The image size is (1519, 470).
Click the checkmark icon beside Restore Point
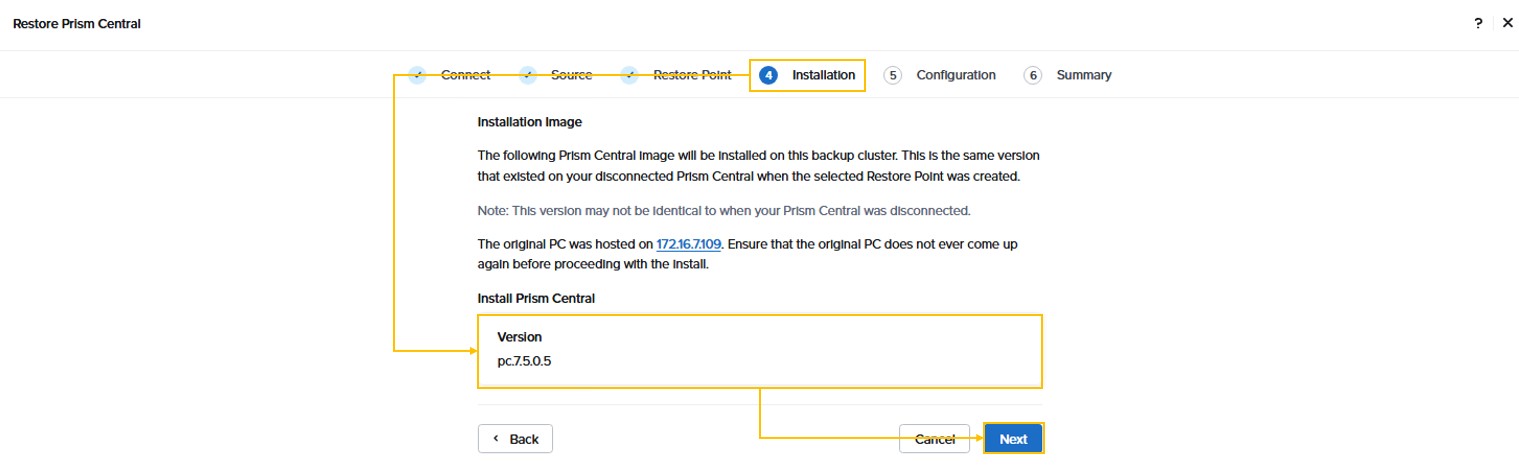pyautogui.click(x=630, y=75)
